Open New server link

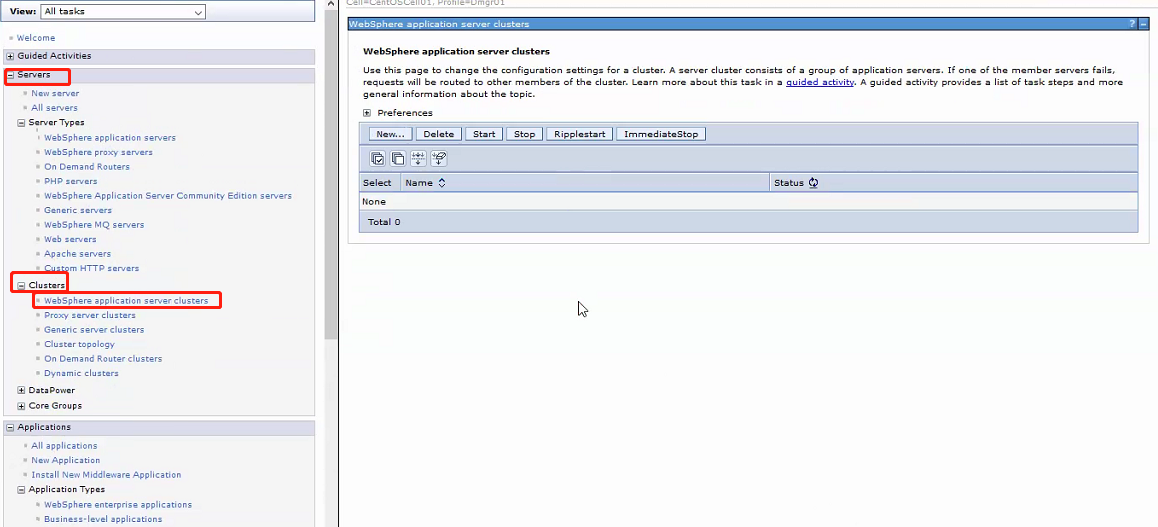click(x=55, y=94)
